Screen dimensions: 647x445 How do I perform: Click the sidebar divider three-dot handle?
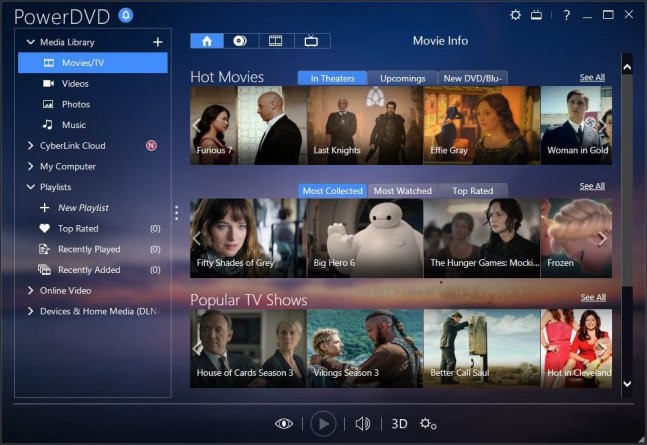(177, 213)
